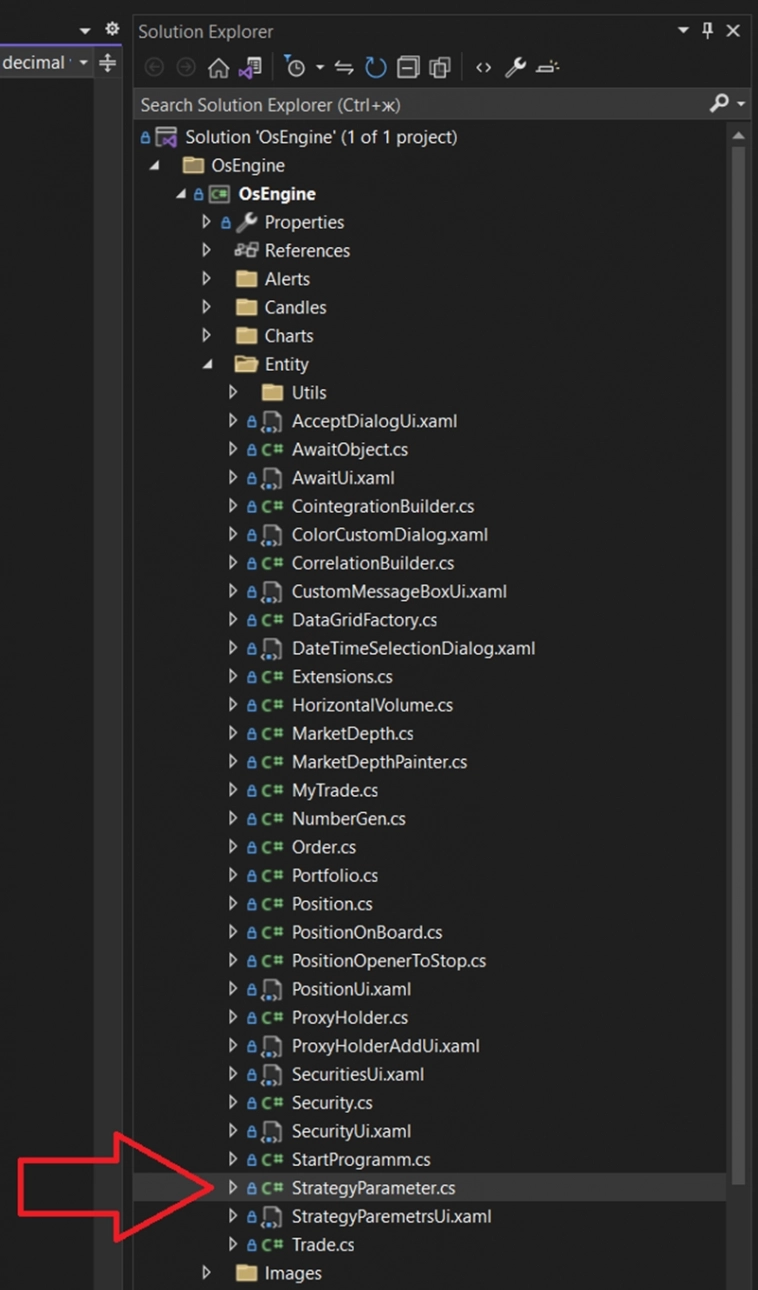The width and height of the screenshot is (758, 1290).
Task: Open the Solution Explorer window position menu
Action: (x=684, y=31)
